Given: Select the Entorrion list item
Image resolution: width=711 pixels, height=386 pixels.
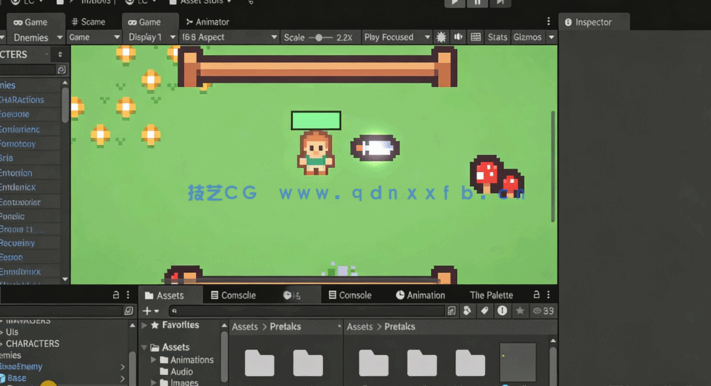Looking at the screenshot, I should point(16,173).
